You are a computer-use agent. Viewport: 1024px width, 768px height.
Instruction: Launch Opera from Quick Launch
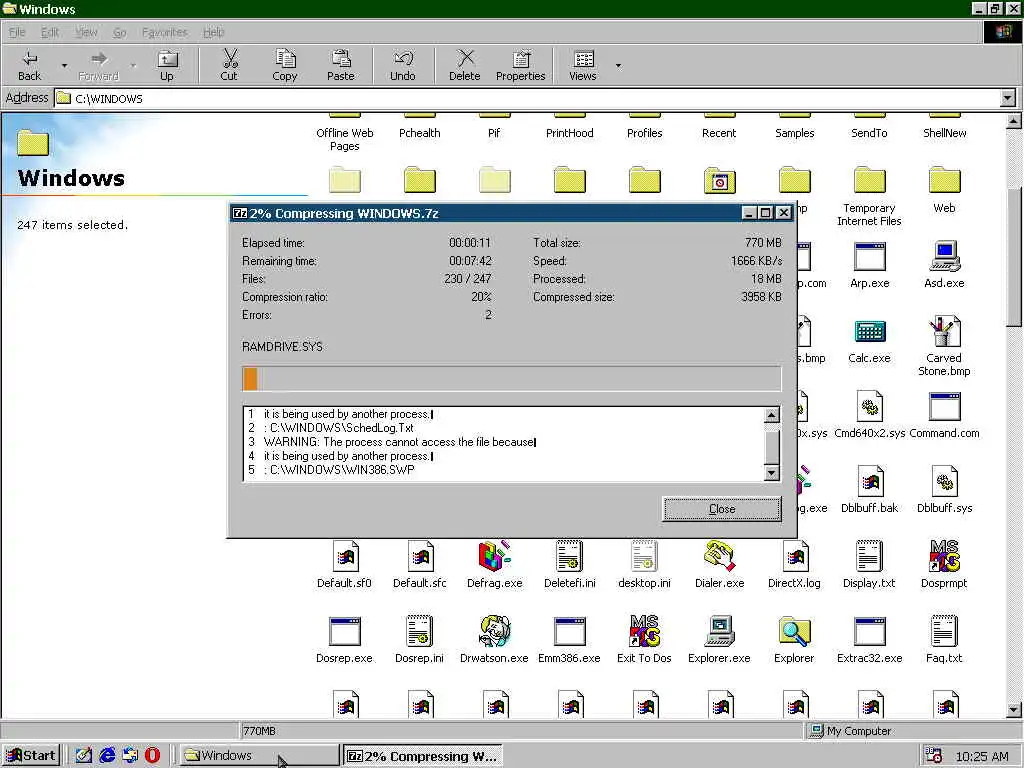(x=152, y=756)
